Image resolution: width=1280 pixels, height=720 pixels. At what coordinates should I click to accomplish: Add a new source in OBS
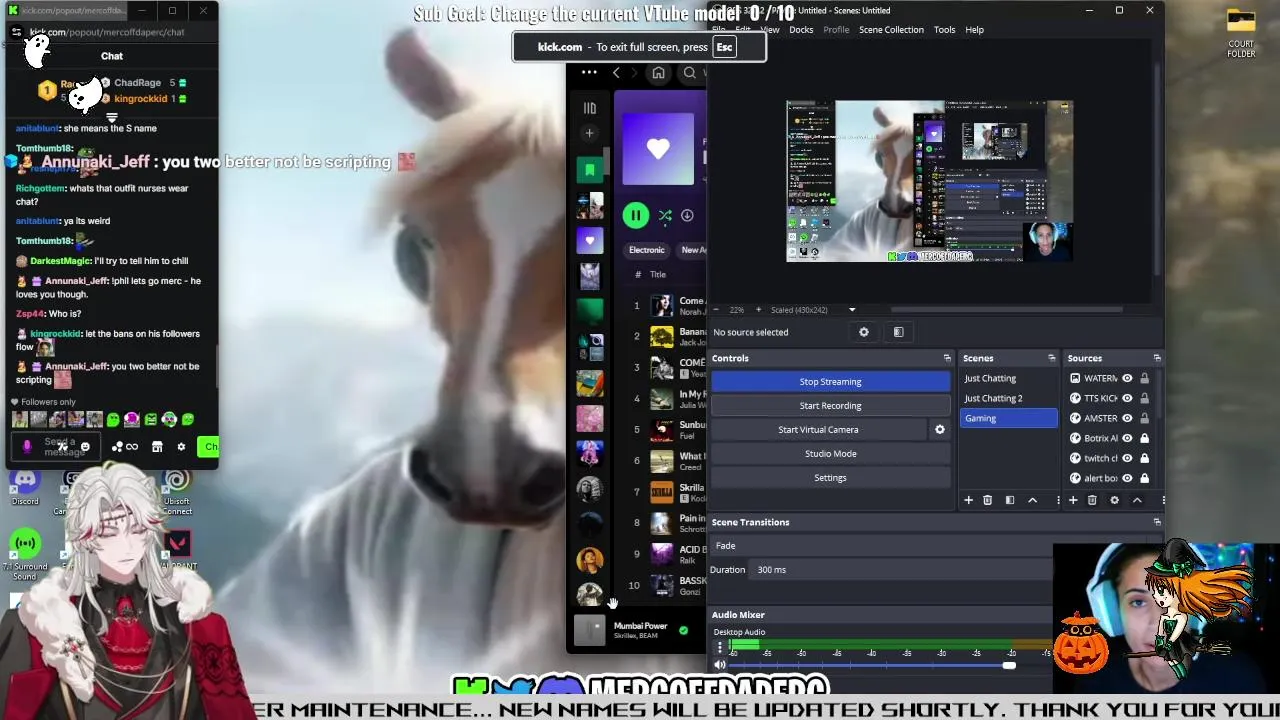(x=1073, y=500)
